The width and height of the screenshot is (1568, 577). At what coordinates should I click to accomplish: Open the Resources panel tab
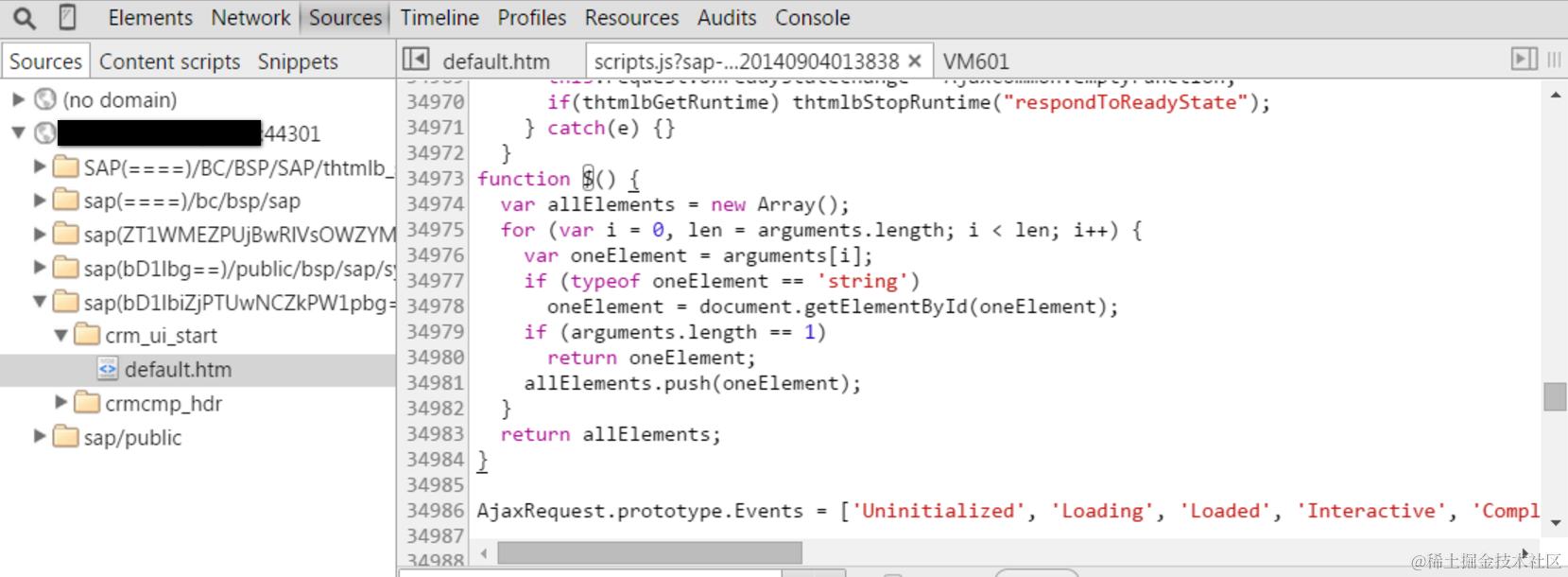[x=631, y=18]
